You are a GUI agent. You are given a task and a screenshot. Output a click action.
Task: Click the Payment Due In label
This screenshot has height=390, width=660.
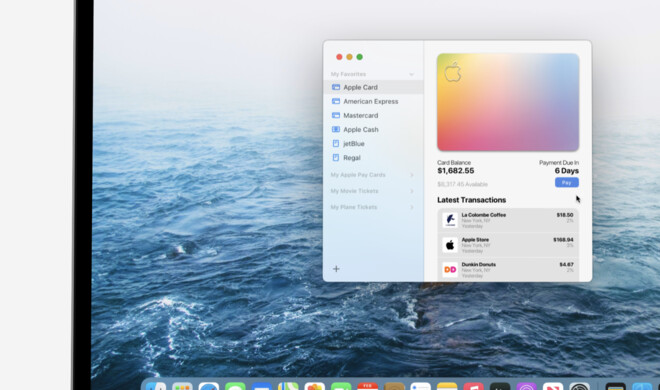[559, 162]
